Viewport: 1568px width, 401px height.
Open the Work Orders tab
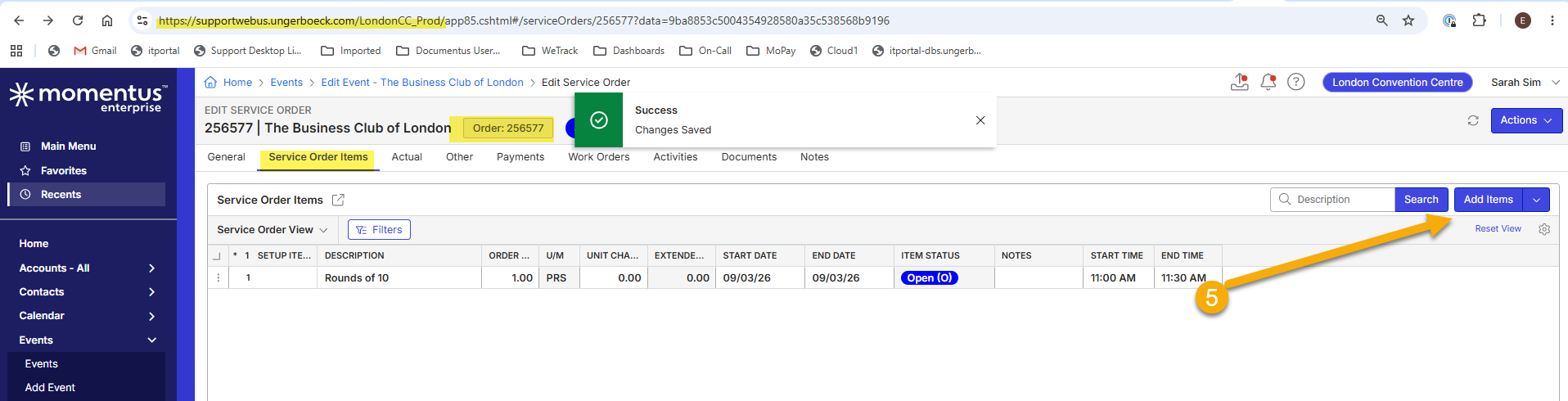599,157
